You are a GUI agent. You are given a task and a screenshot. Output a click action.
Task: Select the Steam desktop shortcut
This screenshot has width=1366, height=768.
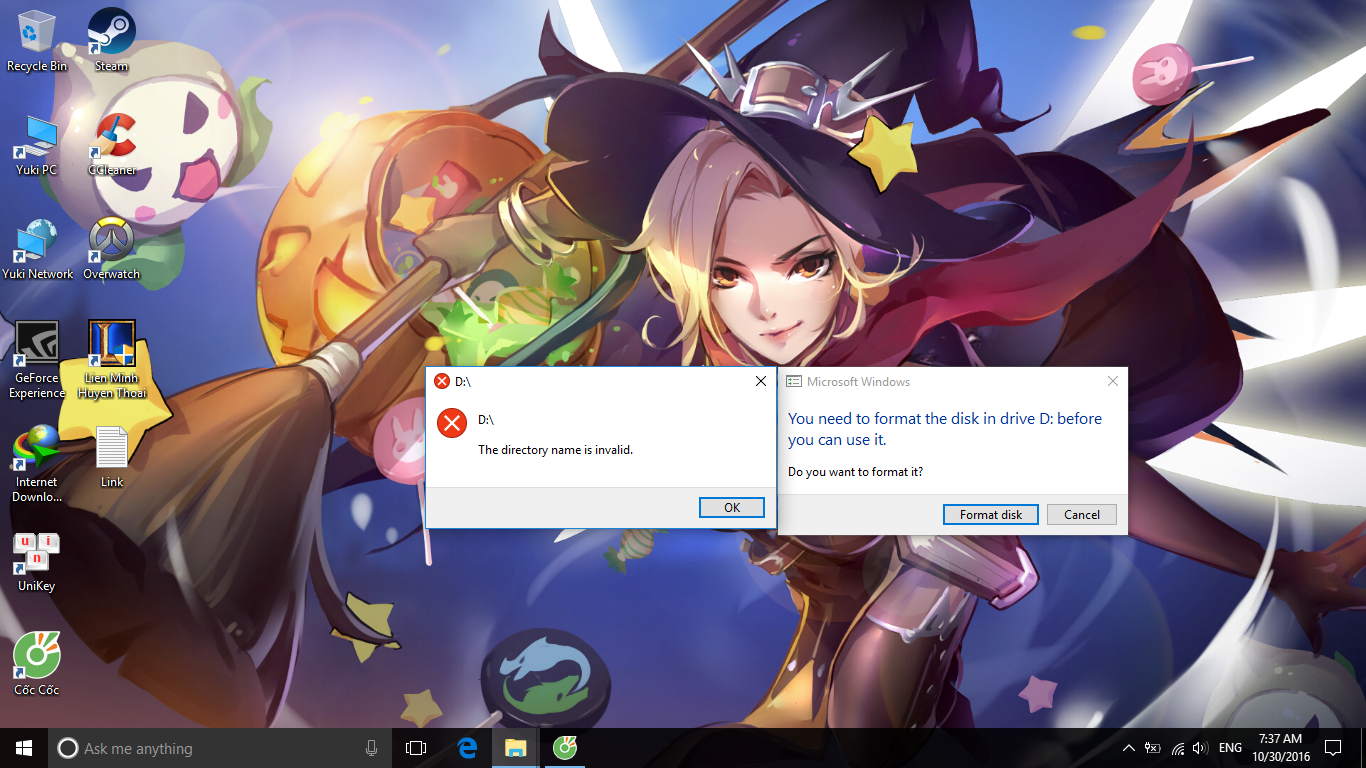(x=112, y=40)
